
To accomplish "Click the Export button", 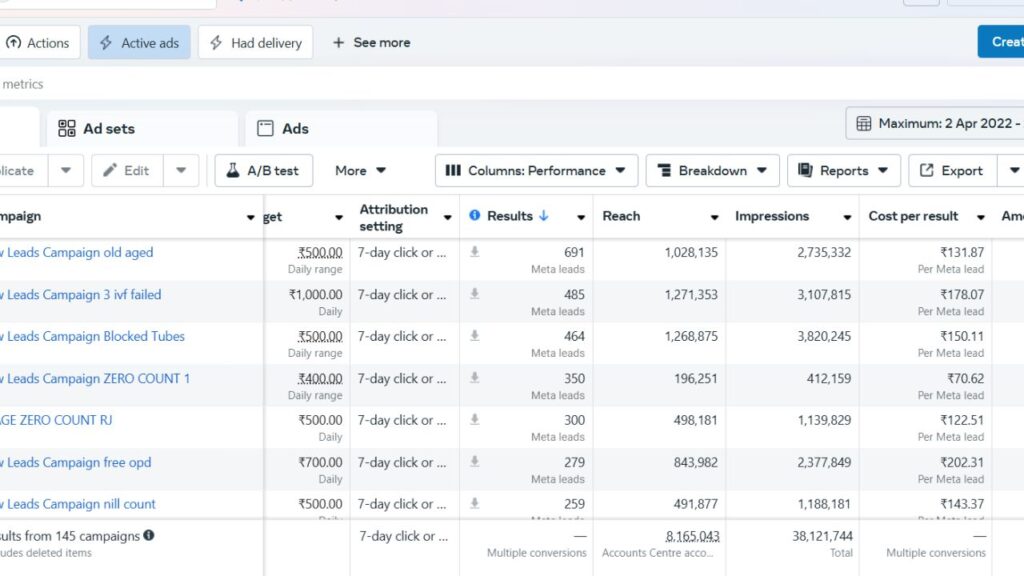I will (x=951, y=171).
